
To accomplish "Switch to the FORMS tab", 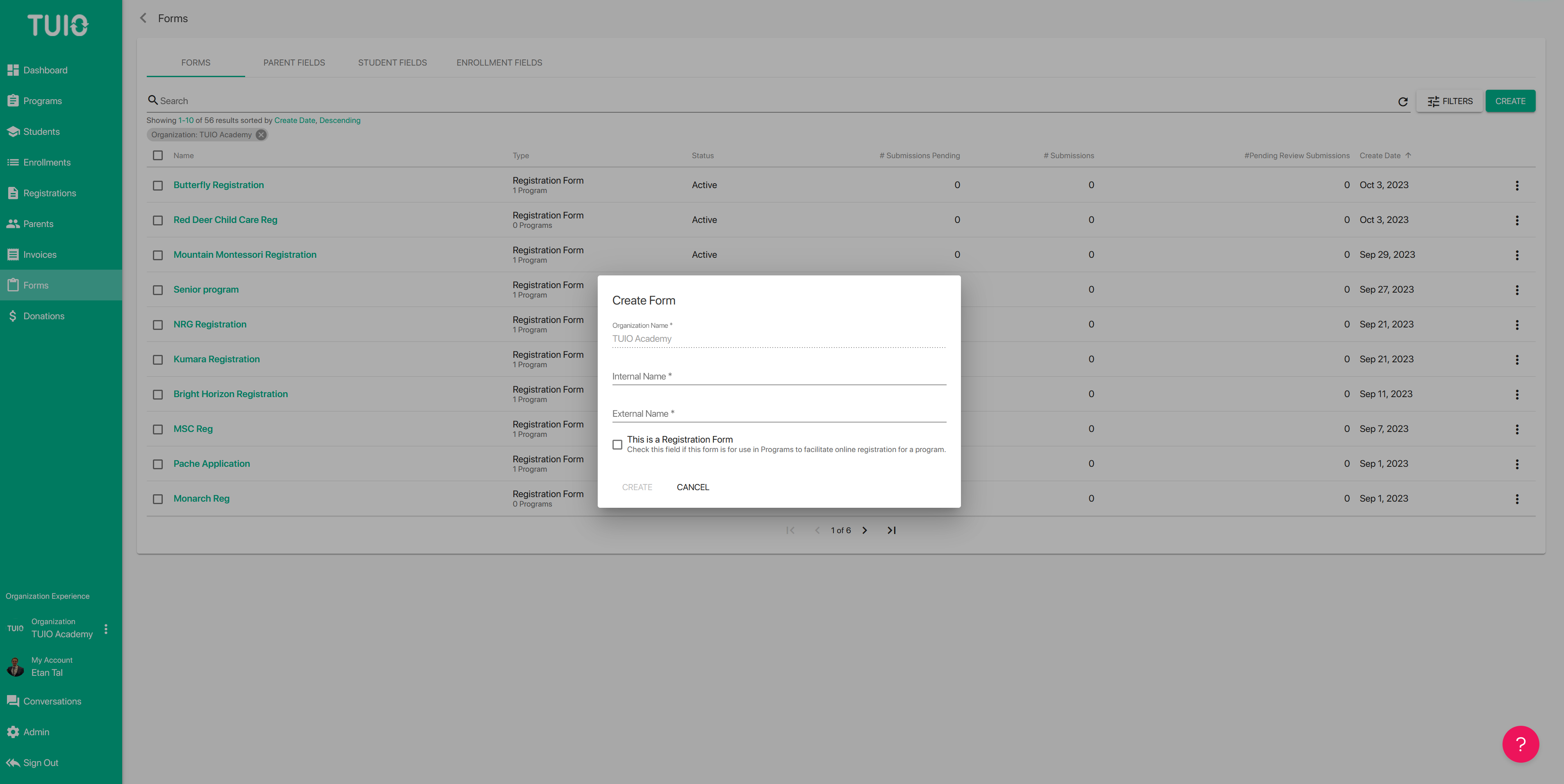I will [196, 63].
